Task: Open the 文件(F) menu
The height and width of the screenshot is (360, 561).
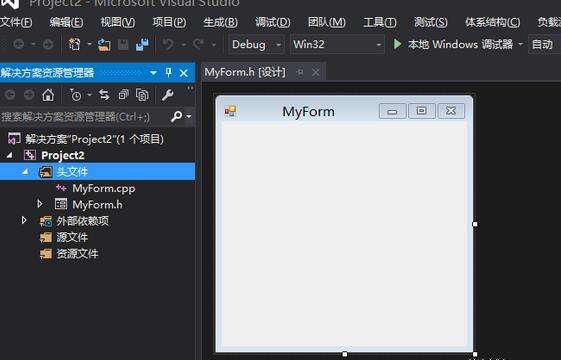Action: (x=16, y=22)
